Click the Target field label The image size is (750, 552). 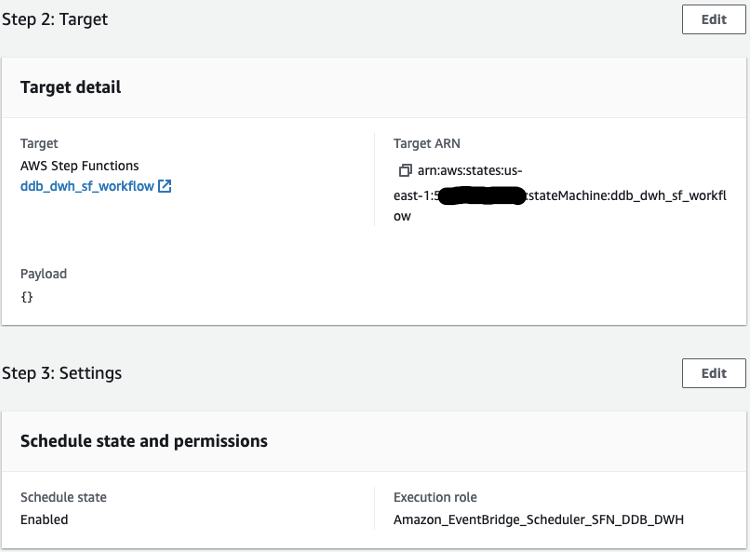click(39, 144)
